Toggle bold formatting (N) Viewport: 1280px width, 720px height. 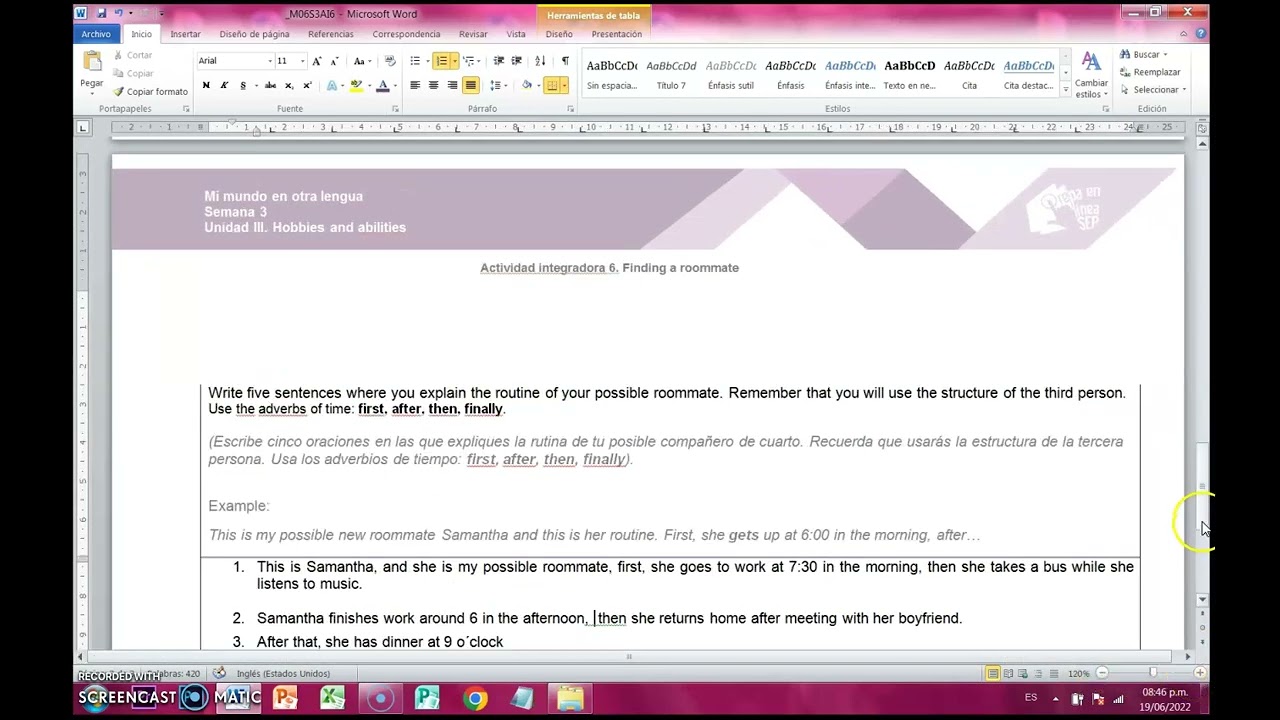(x=206, y=86)
